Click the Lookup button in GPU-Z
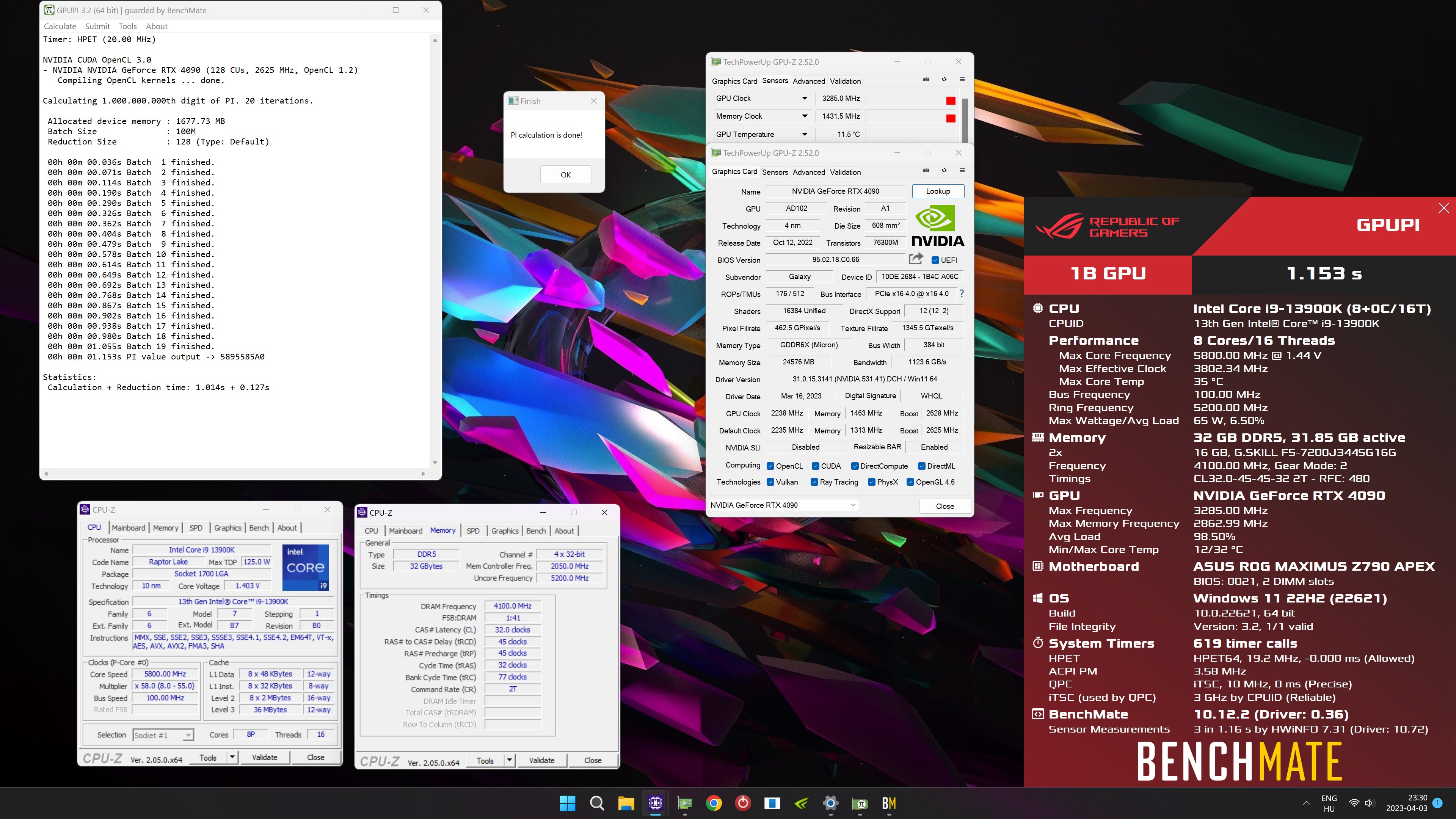Image resolution: width=1456 pixels, height=819 pixels. (x=938, y=191)
